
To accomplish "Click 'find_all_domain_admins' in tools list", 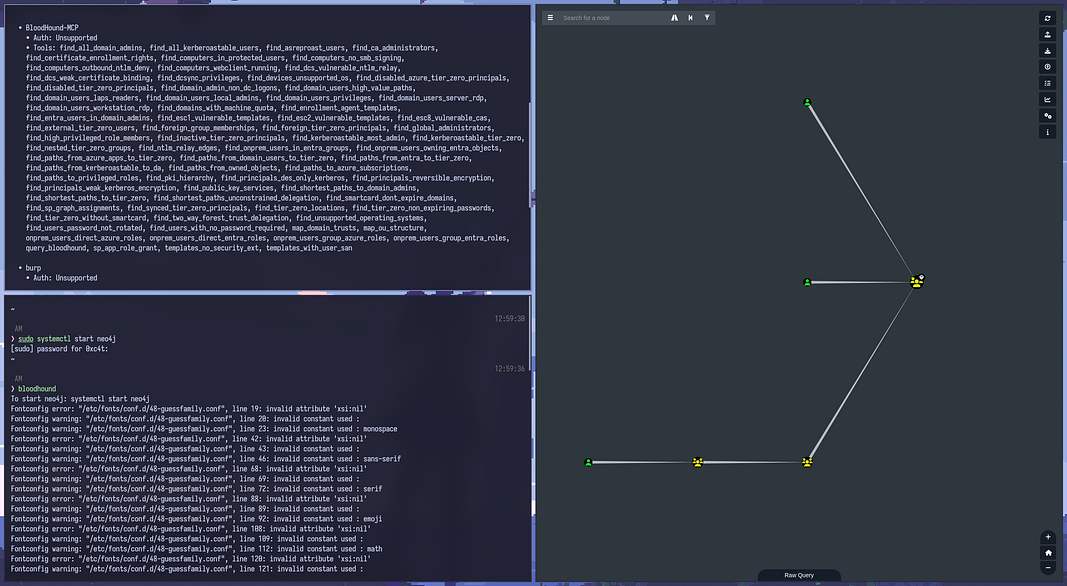I will pos(101,48).
